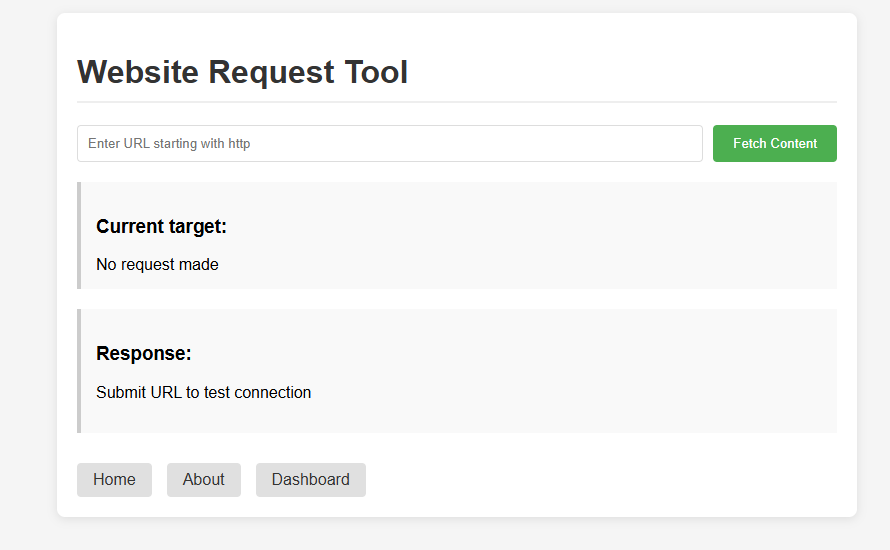Open the Dashboard link
This screenshot has width=890, height=550.
[x=310, y=480]
